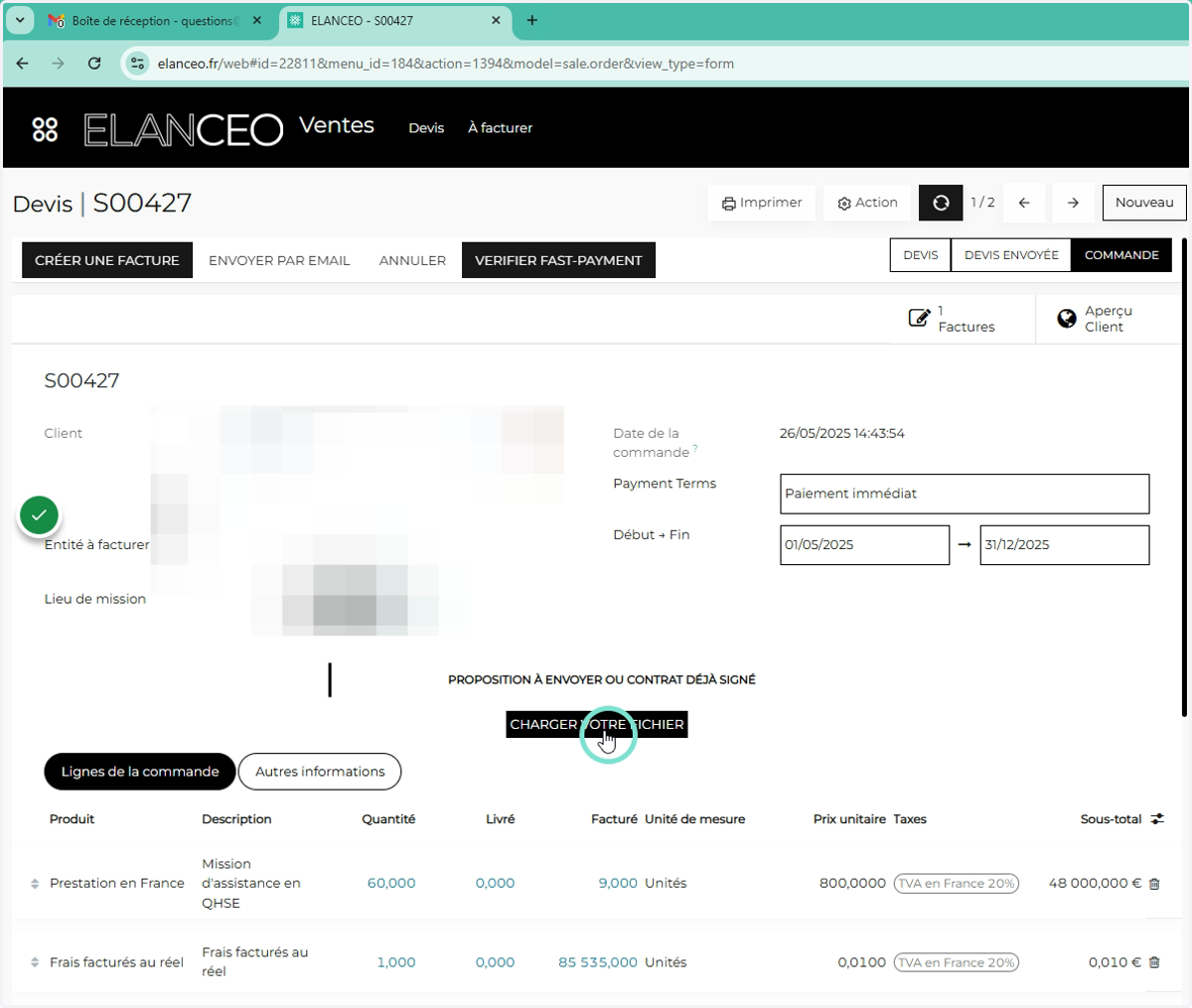Click browser back arrow

tap(23, 64)
